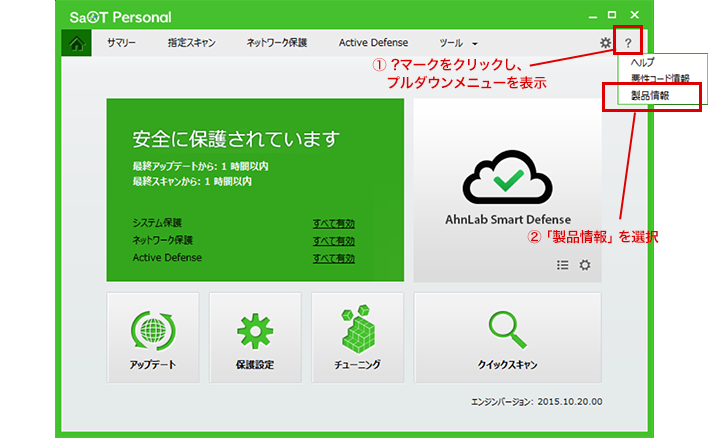The image size is (708, 438).
Task: Open the Active Defense tab
Action: 373,43
